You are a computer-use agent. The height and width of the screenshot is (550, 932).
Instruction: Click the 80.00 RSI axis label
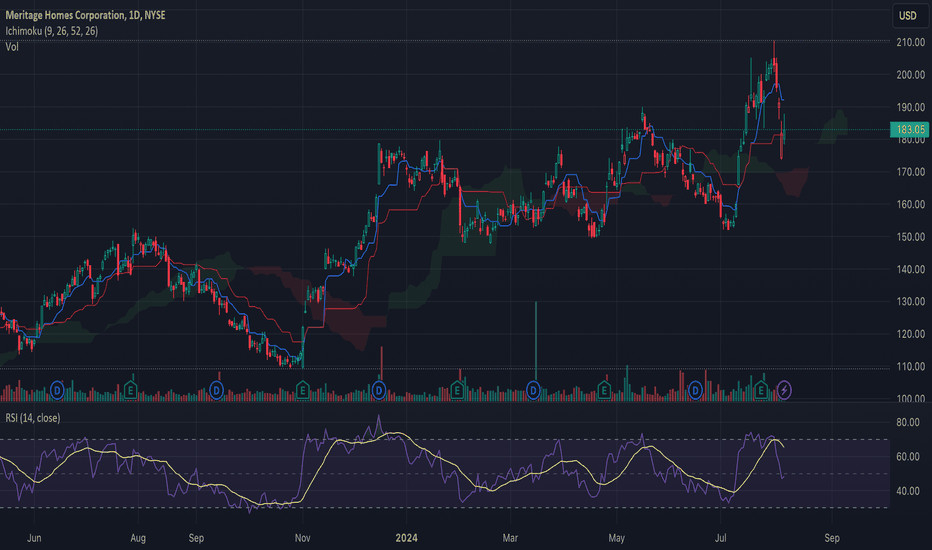(x=908, y=423)
